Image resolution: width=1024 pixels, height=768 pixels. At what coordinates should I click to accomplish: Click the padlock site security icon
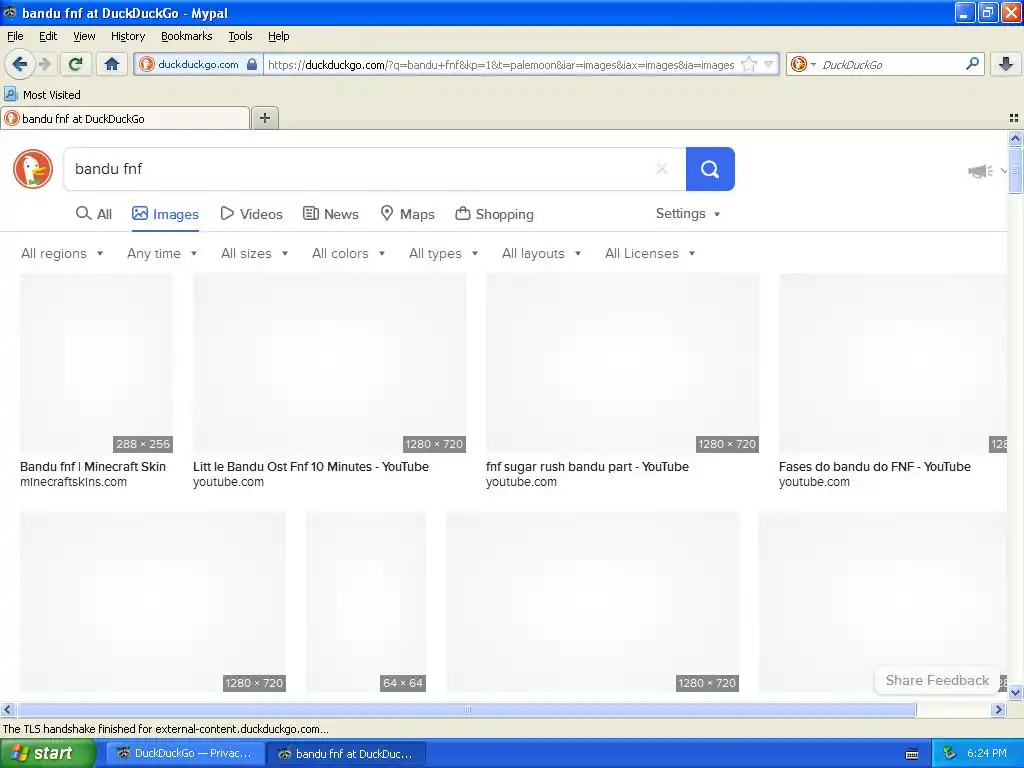tap(252, 64)
